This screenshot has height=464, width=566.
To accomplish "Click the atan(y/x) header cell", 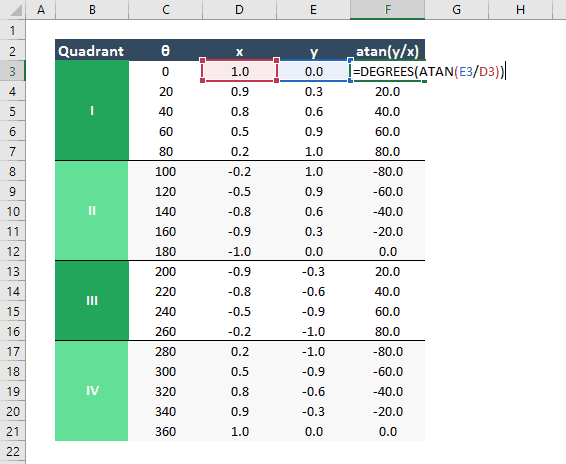I will pos(387,50).
